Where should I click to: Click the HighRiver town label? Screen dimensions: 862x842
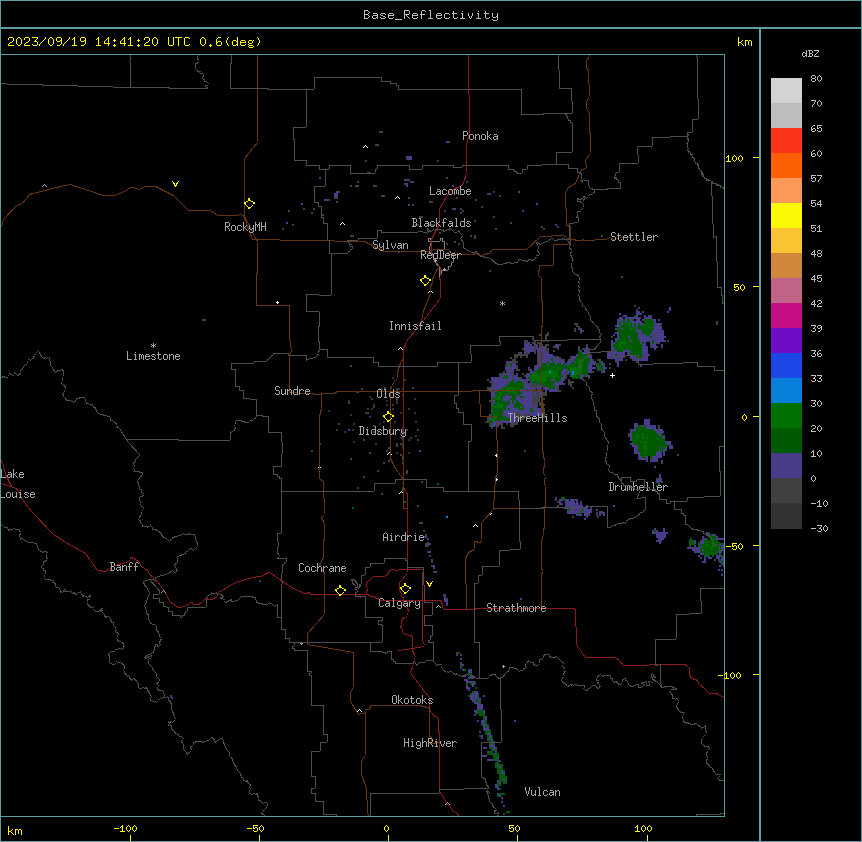pos(430,743)
